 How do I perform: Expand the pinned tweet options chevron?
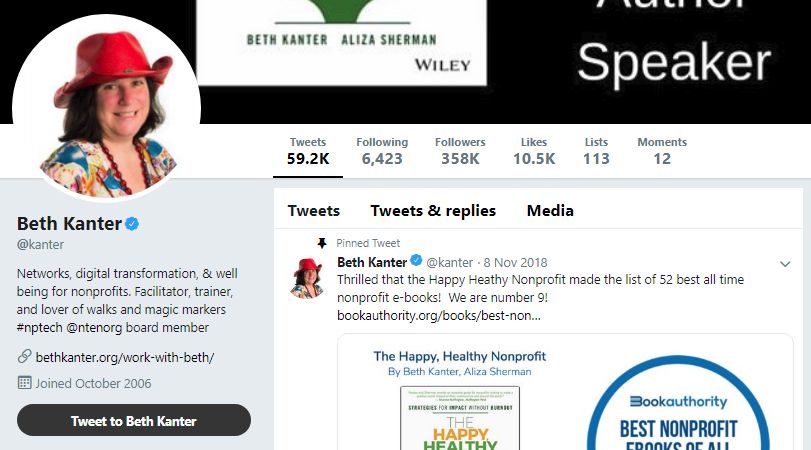click(785, 264)
